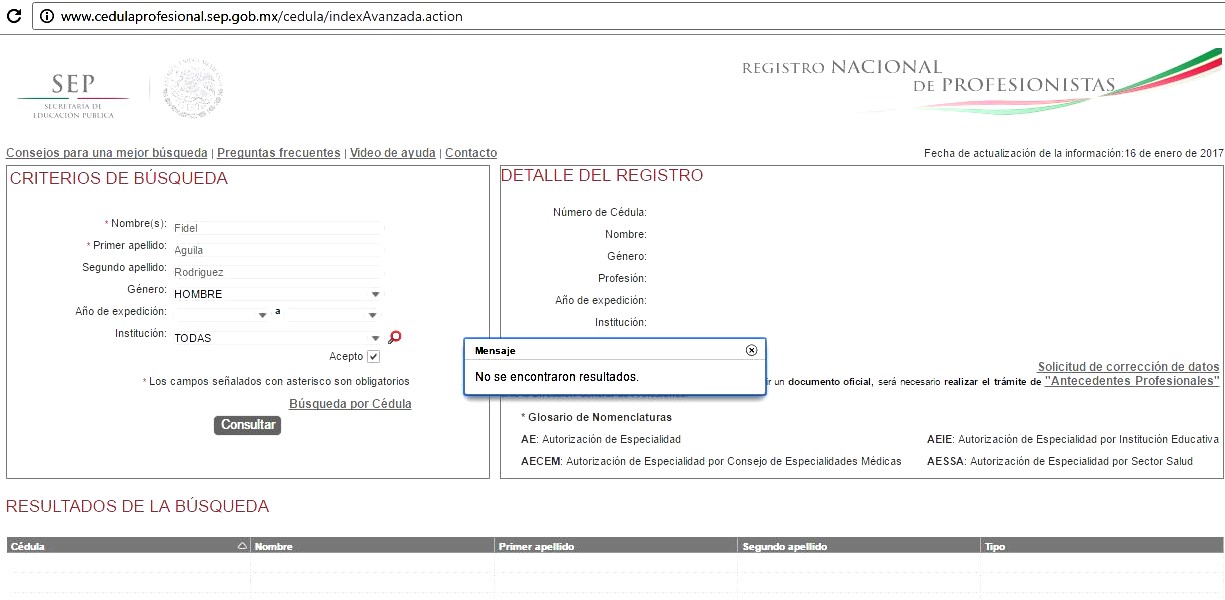This screenshot has width=1225, height=600.
Task: Click the Segundo apellido text field
Action: (277, 272)
